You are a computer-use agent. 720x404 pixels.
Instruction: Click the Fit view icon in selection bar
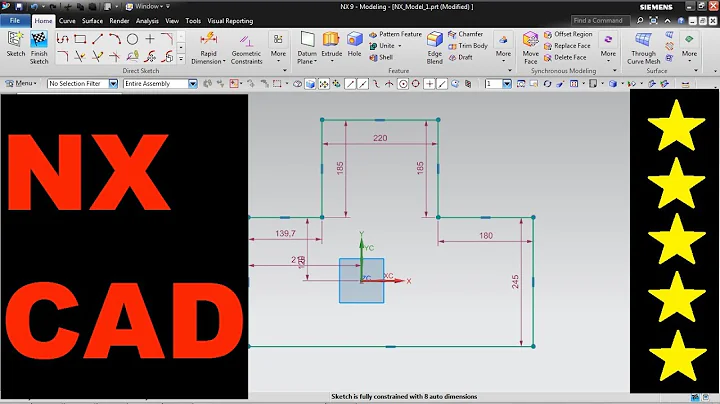[521, 84]
